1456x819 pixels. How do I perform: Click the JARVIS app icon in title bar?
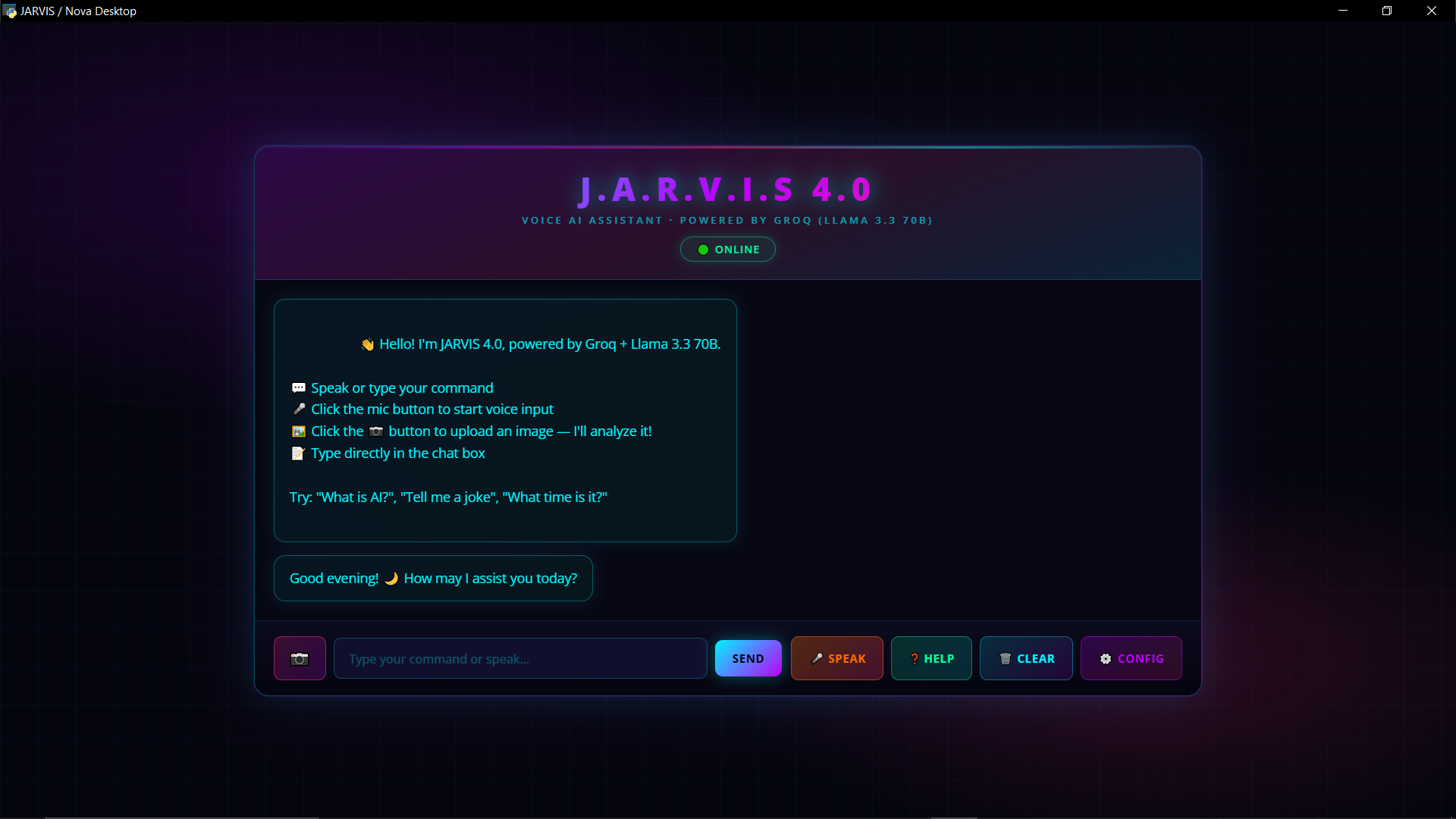(x=10, y=11)
